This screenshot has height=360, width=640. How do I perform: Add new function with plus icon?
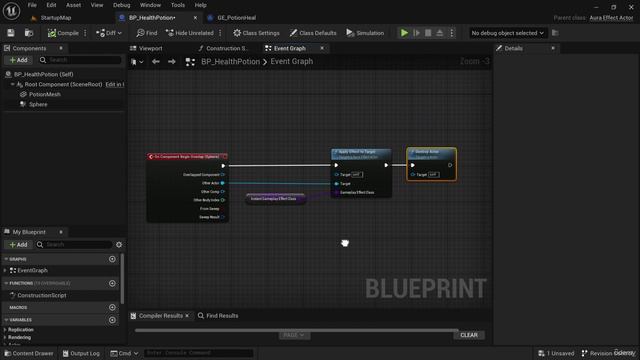[112, 283]
